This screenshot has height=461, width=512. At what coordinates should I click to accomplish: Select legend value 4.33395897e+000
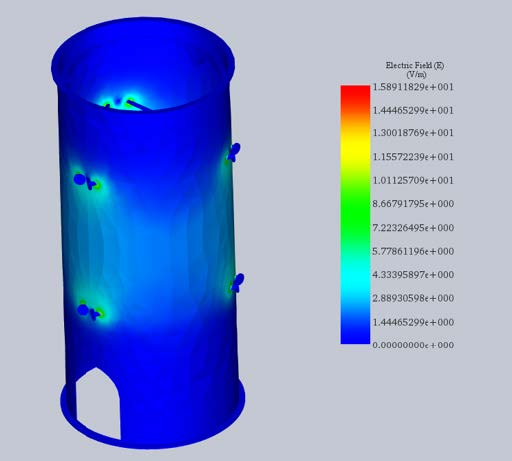pyautogui.click(x=413, y=275)
